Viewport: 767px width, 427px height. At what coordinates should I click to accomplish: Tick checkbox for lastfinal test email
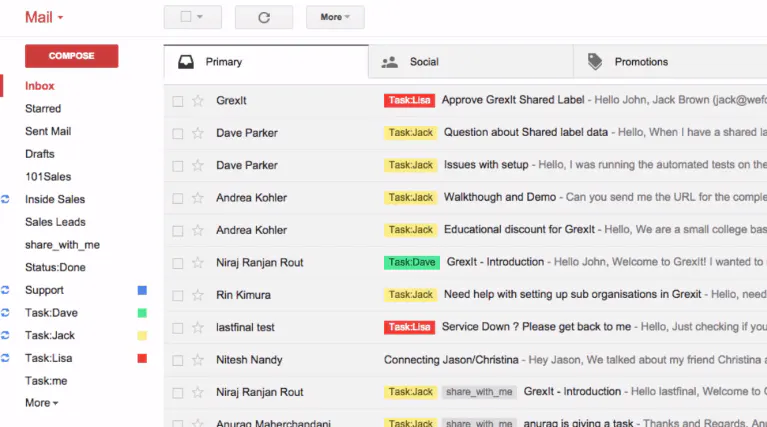178,328
